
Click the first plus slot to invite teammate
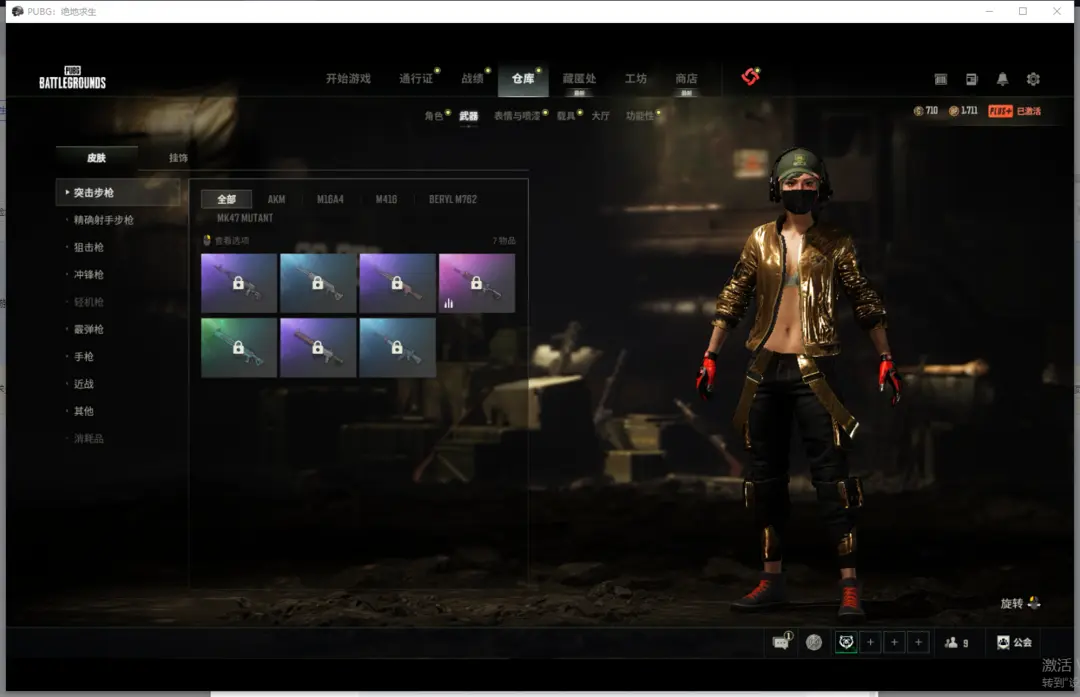[871, 642]
